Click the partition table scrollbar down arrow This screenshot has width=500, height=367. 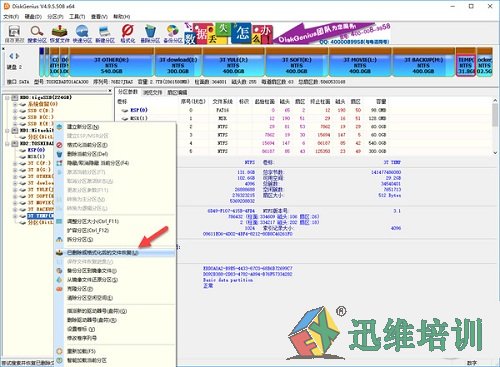click(x=495, y=152)
